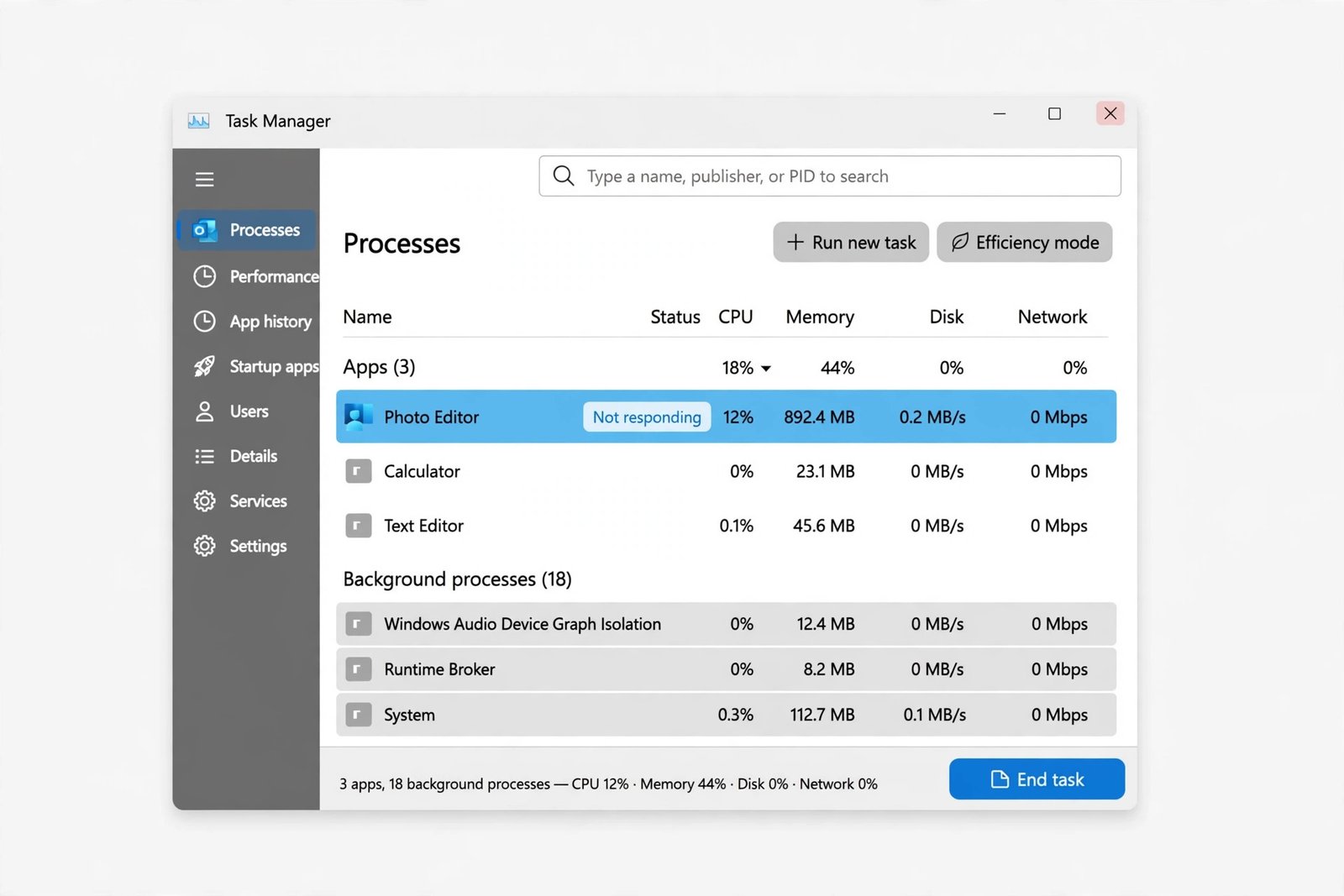Click the Not responding status badge
This screenshot has height=896, width=1344.
[647, 417]
